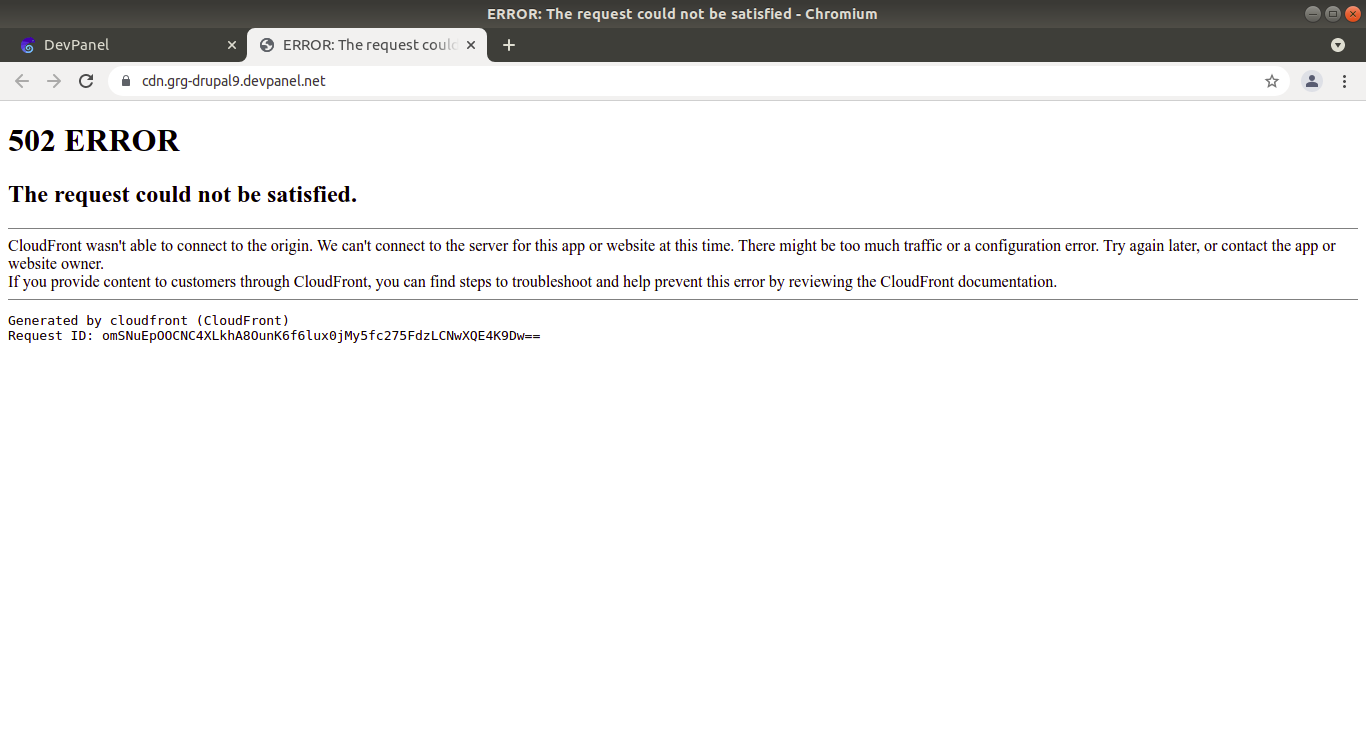This screenshot has height=741, width=1366.
Task: Click the ERROR tab globe icon
Action: 266,45
